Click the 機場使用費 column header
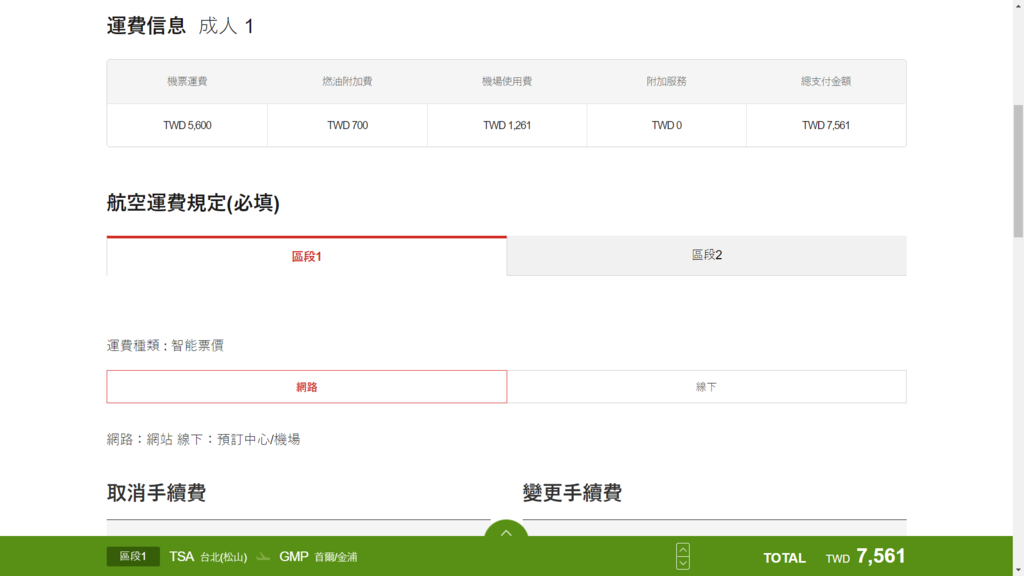 point(507,82)
